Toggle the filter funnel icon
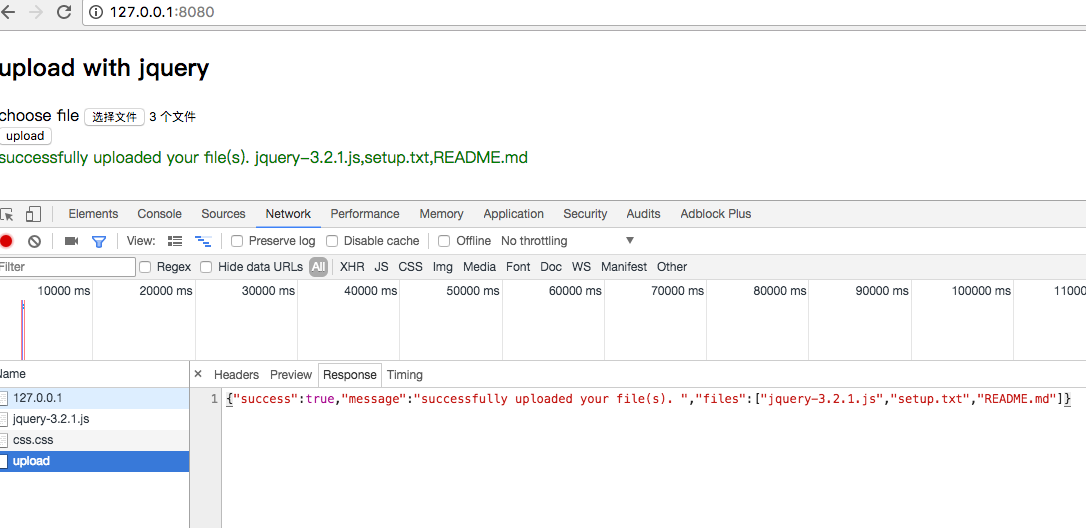1086x528 pixels. click(99, 241)
